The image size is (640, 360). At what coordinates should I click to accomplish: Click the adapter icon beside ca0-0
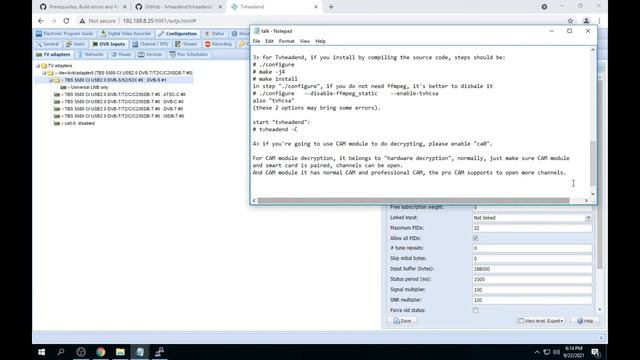click(57, 123)
